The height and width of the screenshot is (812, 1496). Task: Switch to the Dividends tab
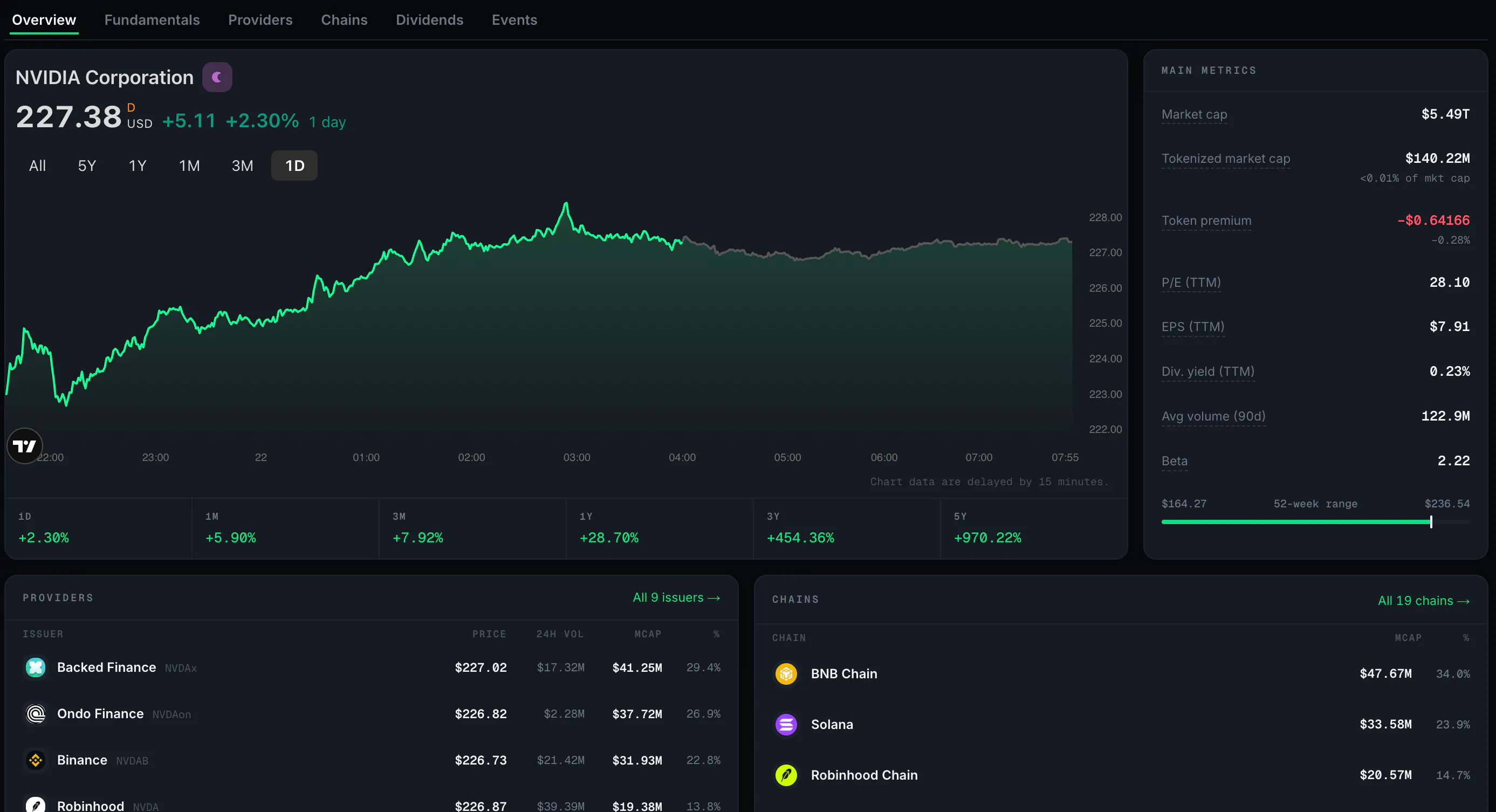(430, 20)
